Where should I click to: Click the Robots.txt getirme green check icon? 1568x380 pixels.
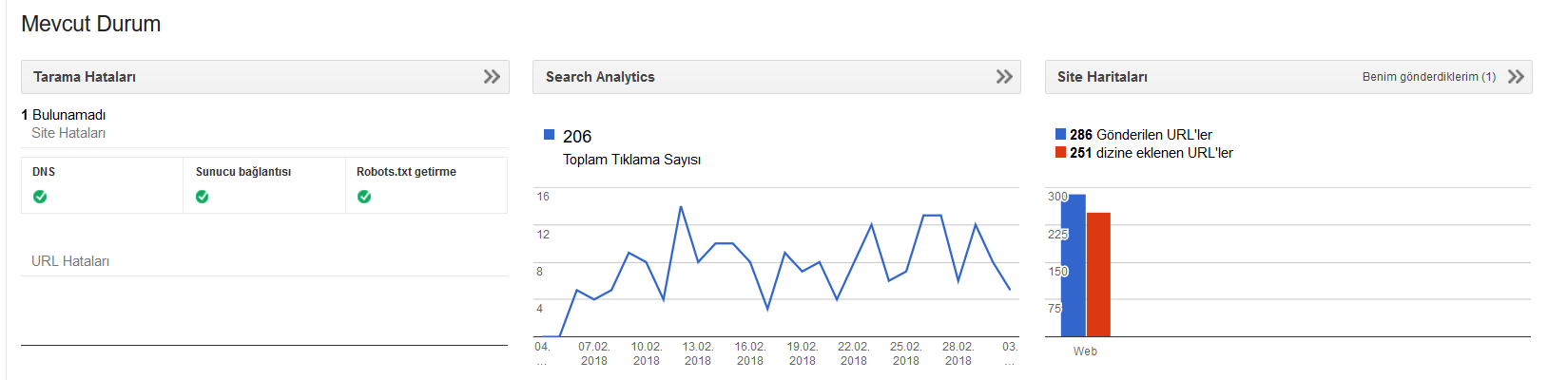tap(364, 197)
